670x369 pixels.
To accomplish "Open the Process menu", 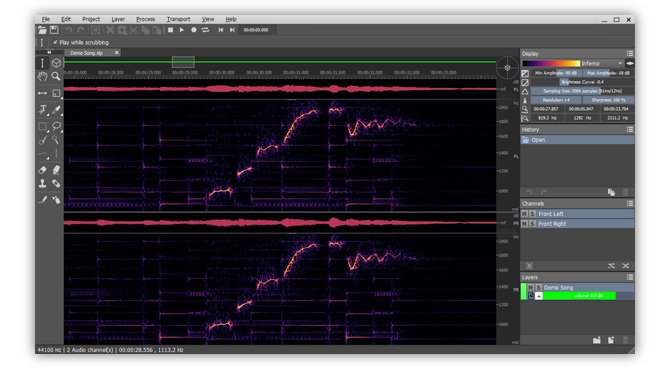I will (145, 19).
